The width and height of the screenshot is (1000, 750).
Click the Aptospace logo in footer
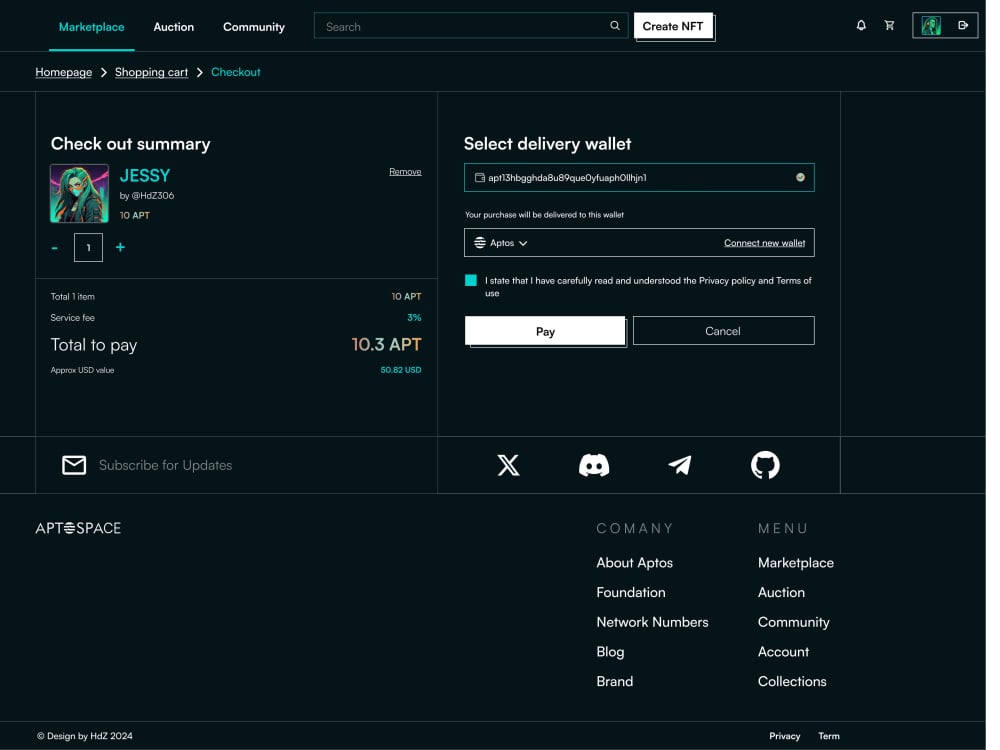(78, 528)
